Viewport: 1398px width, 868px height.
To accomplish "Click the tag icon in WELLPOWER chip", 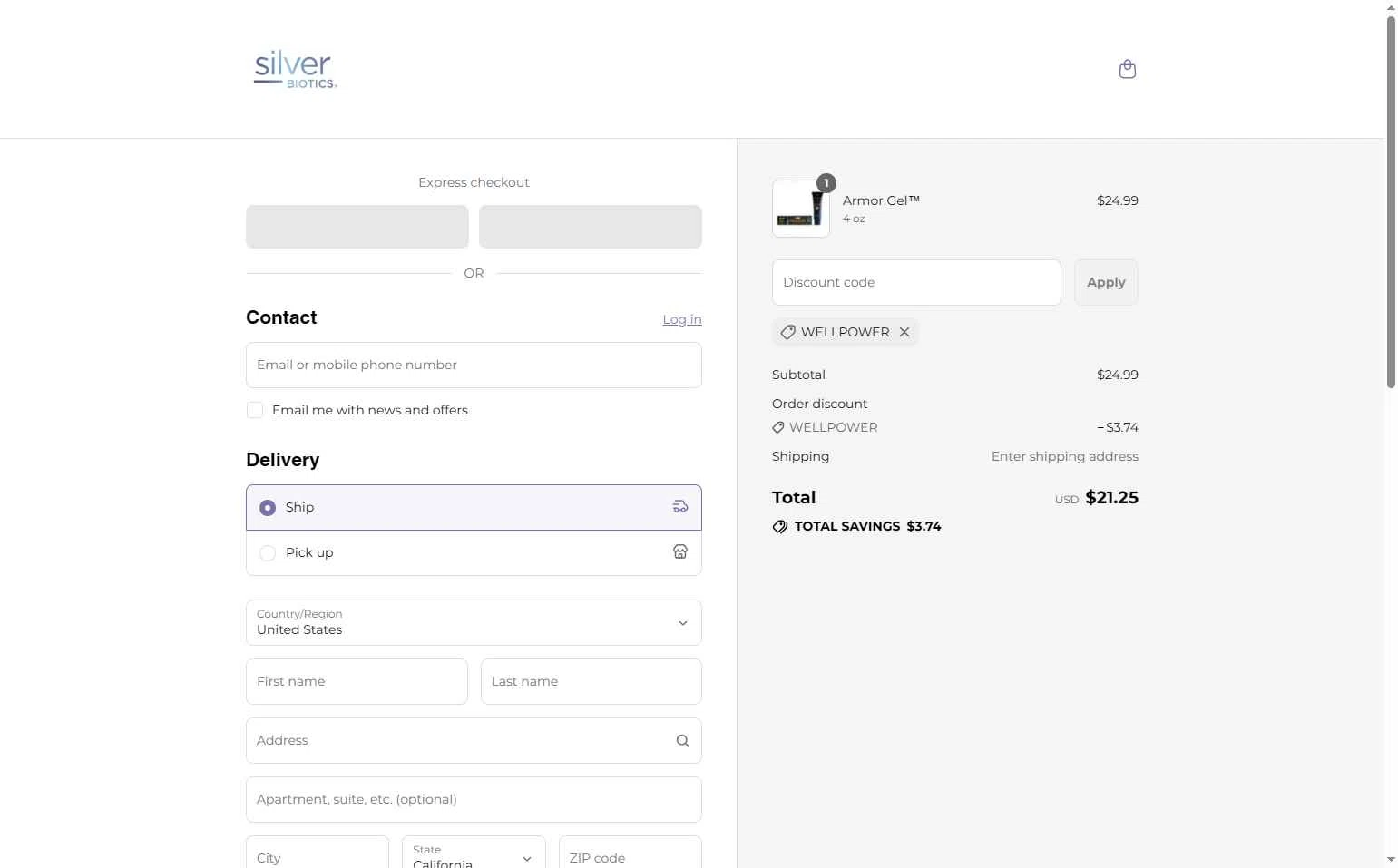I will click(x=788, y=332).
